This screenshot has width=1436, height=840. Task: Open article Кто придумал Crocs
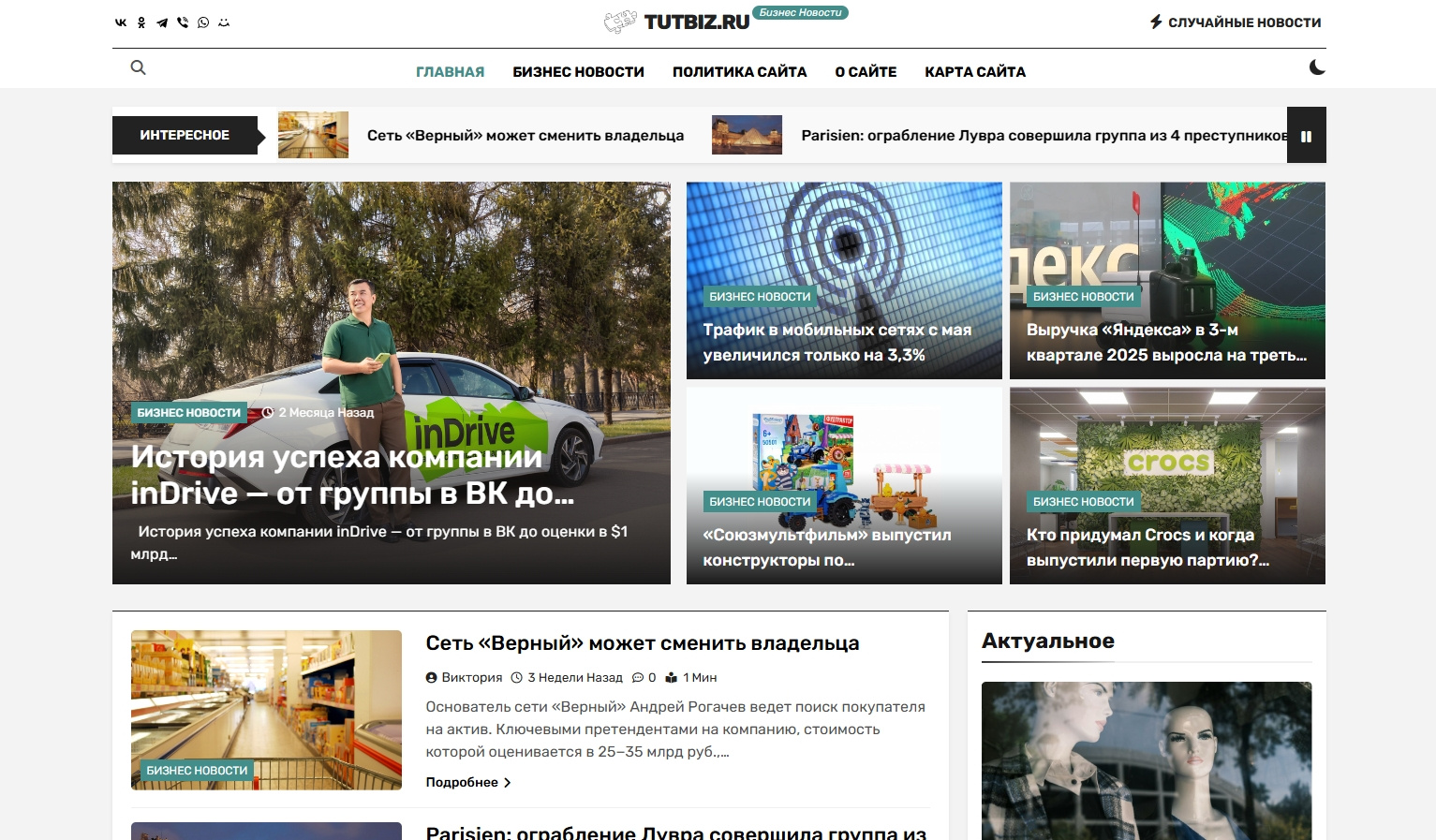1147,548
